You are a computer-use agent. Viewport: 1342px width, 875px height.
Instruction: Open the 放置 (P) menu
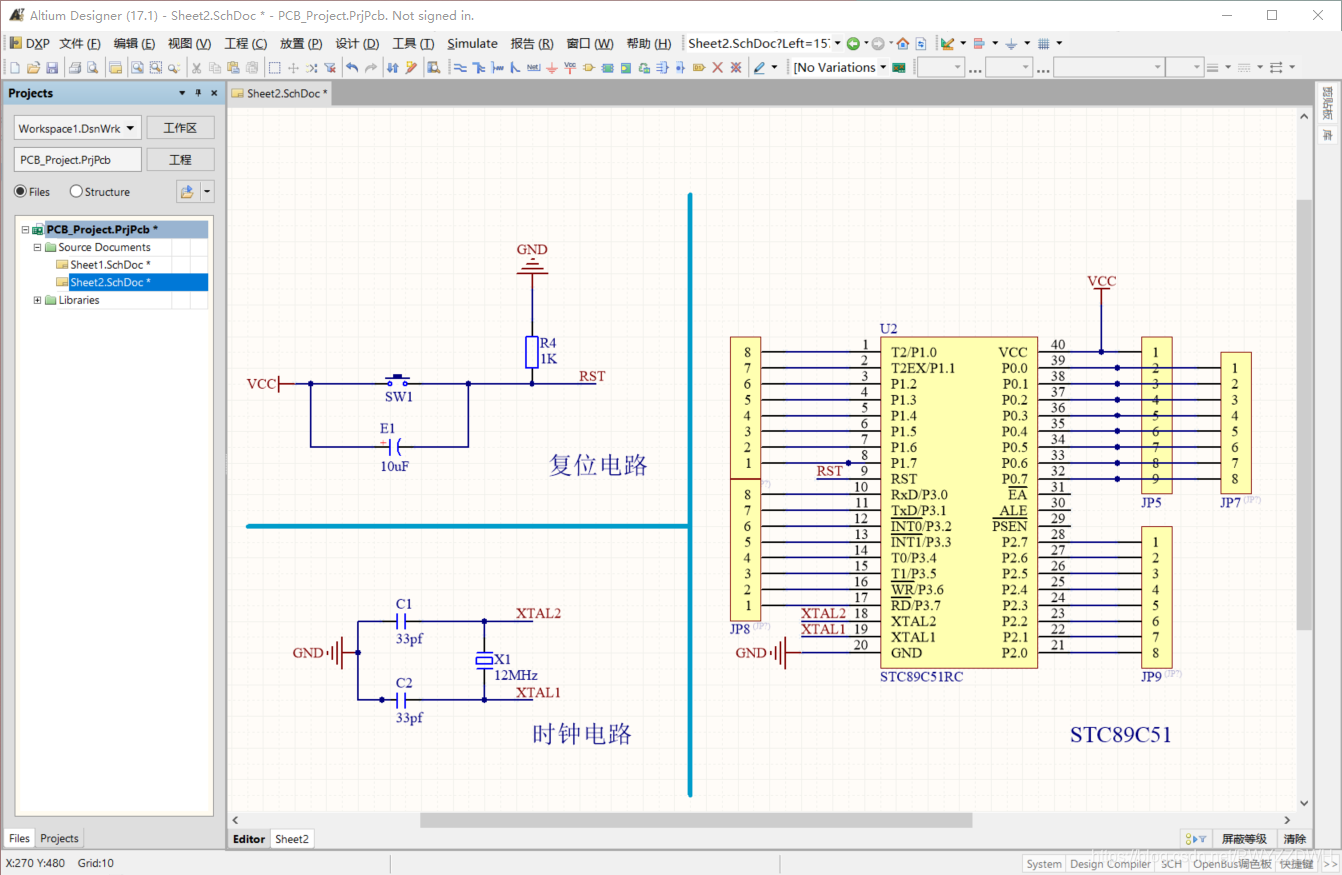[301, 43]
